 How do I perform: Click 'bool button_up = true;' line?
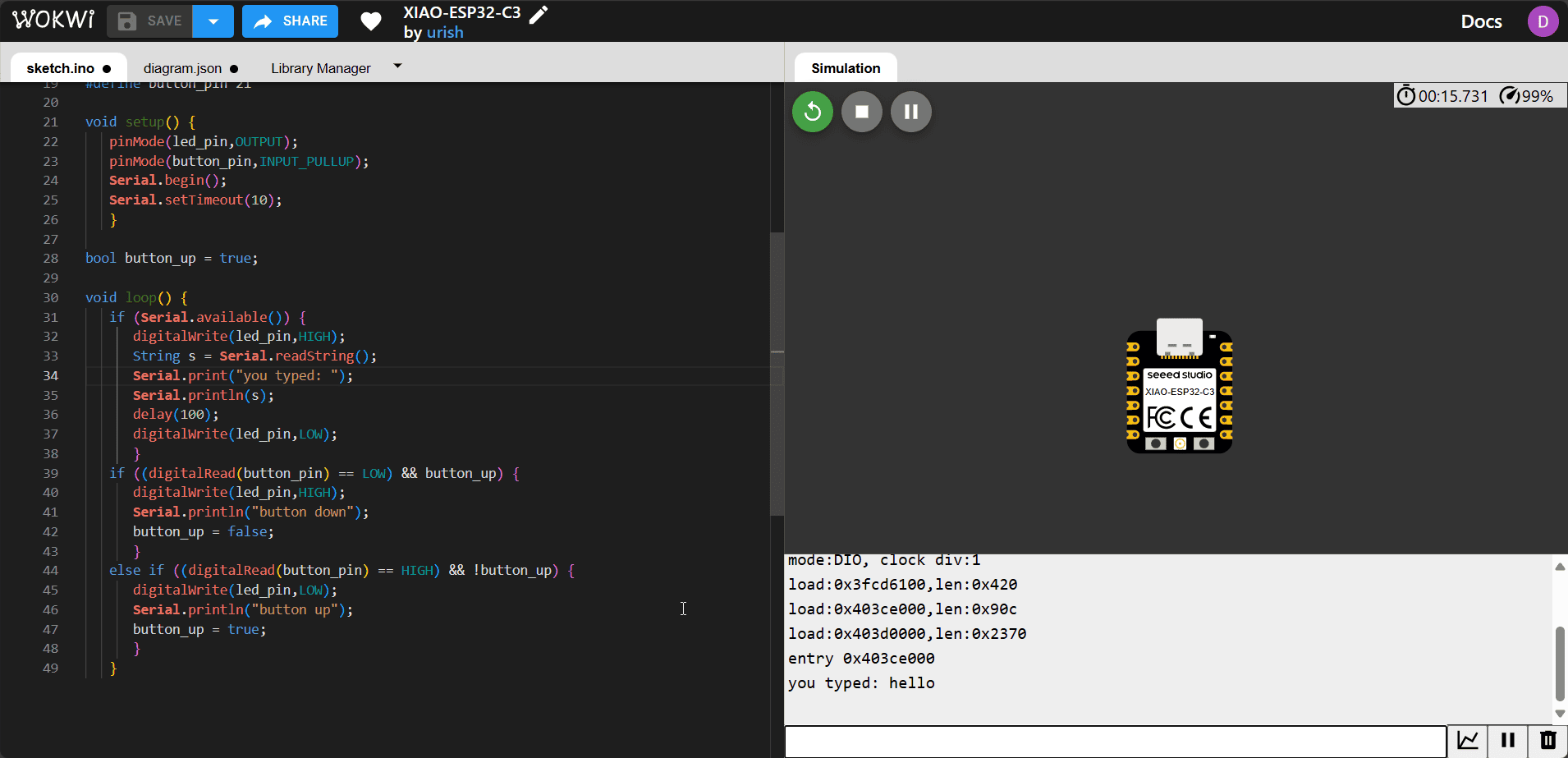coord(172,258)
